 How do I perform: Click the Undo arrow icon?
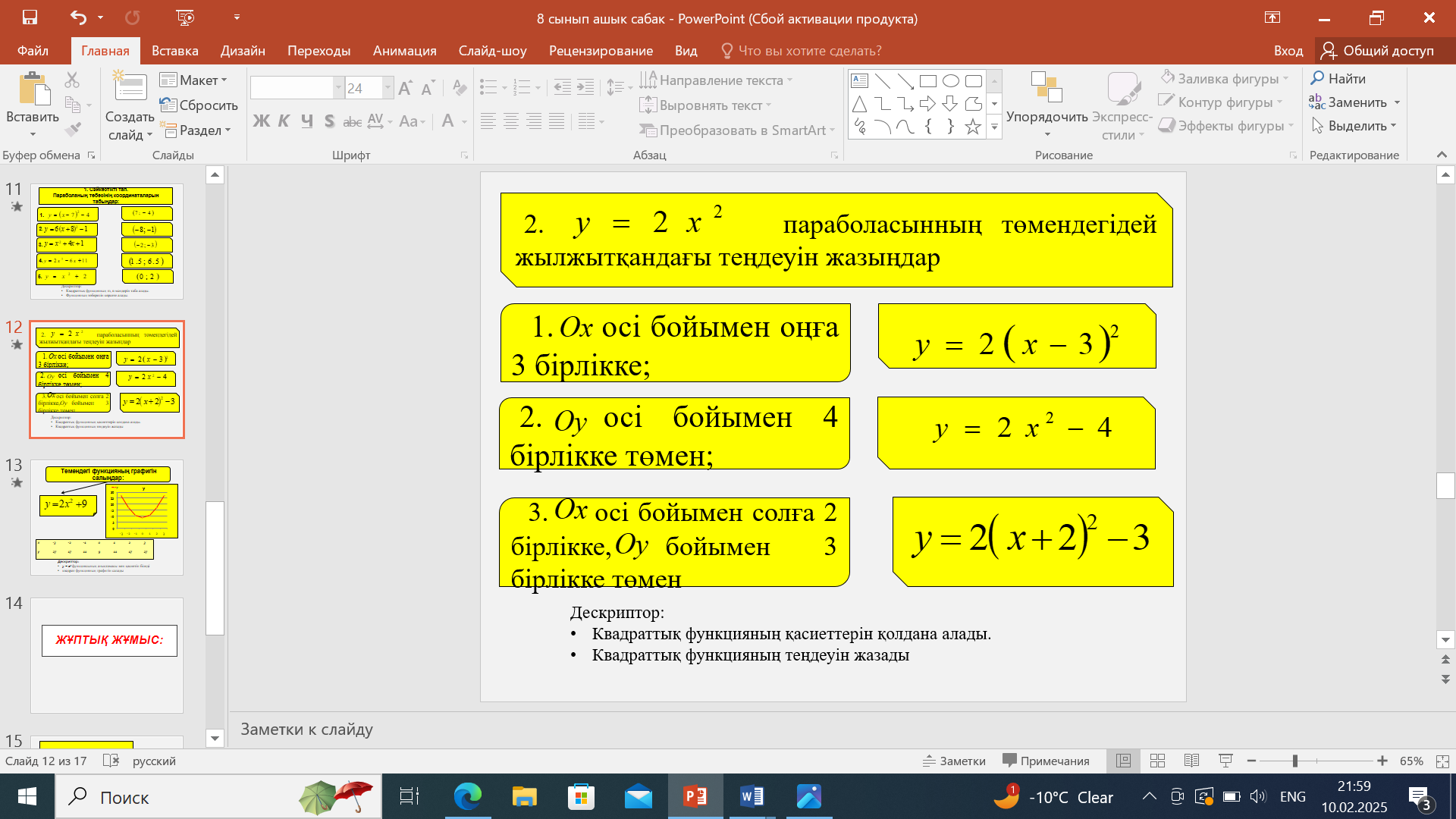[78, 17]
